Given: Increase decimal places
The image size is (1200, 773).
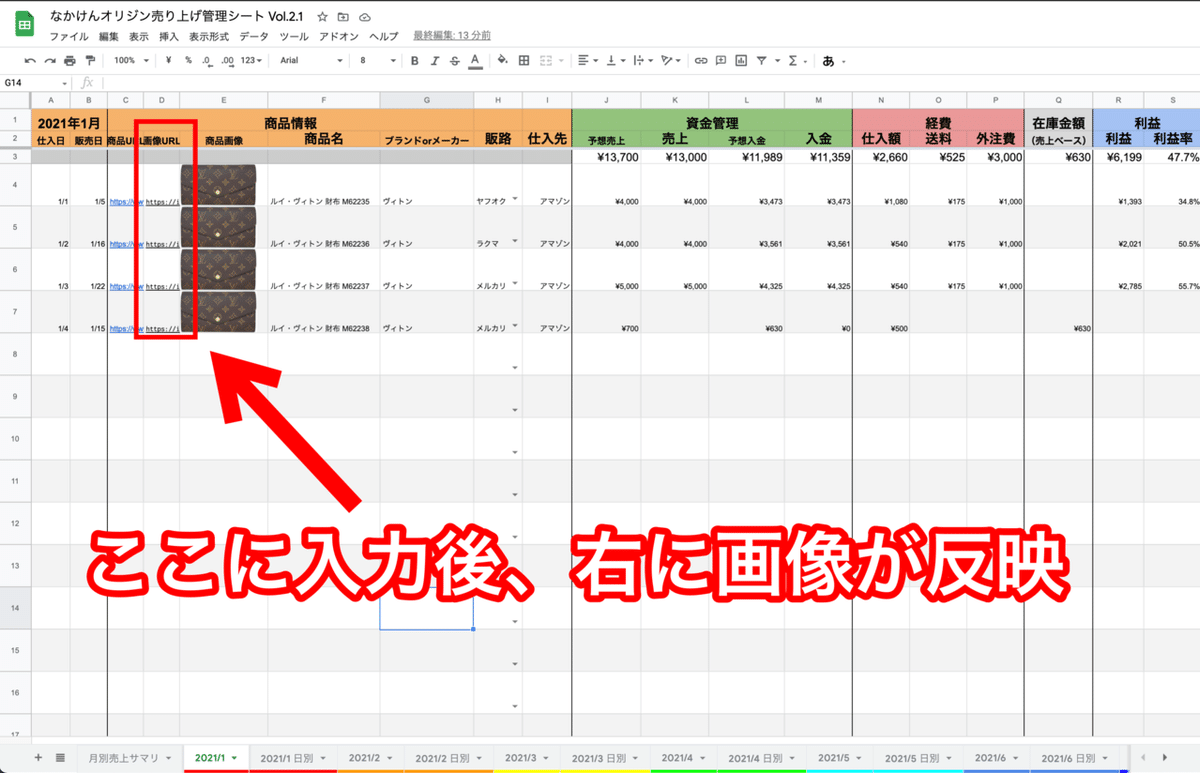Looking at the screenshot, I should 227,61.
